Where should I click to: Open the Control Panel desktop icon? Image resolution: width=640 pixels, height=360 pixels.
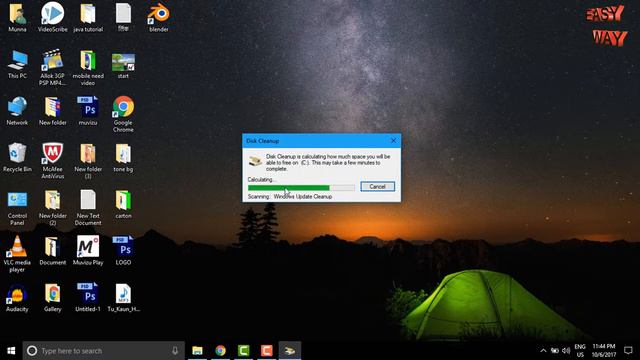click(x=17, y=208)
